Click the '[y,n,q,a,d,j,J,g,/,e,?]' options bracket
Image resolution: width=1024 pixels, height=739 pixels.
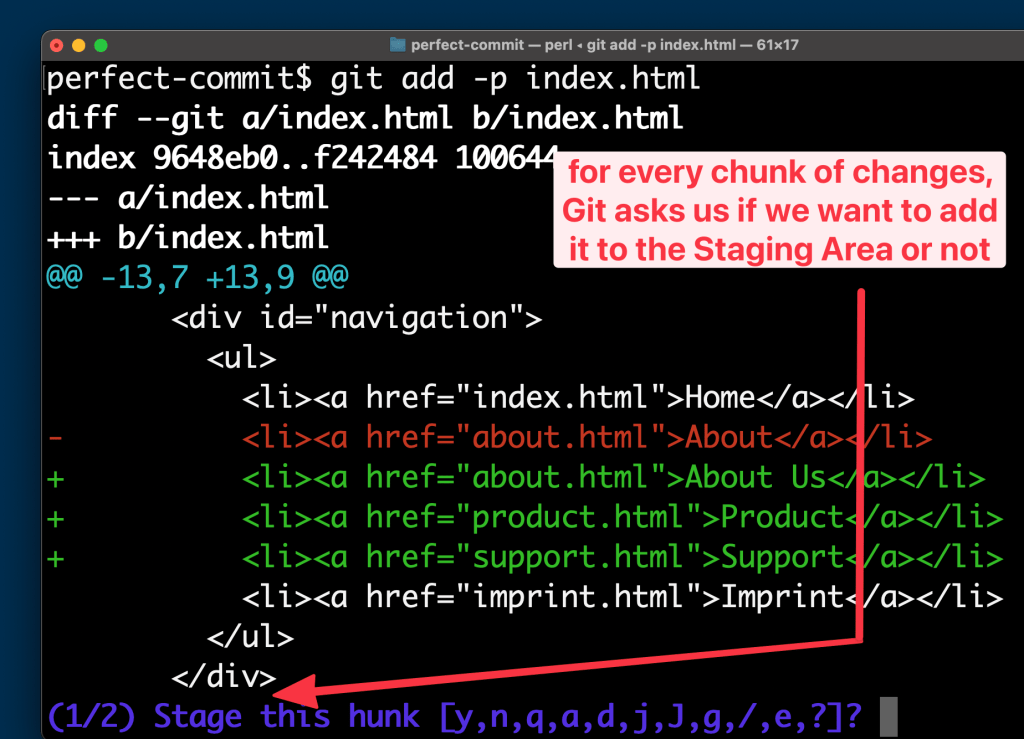[x=640, y=716]
